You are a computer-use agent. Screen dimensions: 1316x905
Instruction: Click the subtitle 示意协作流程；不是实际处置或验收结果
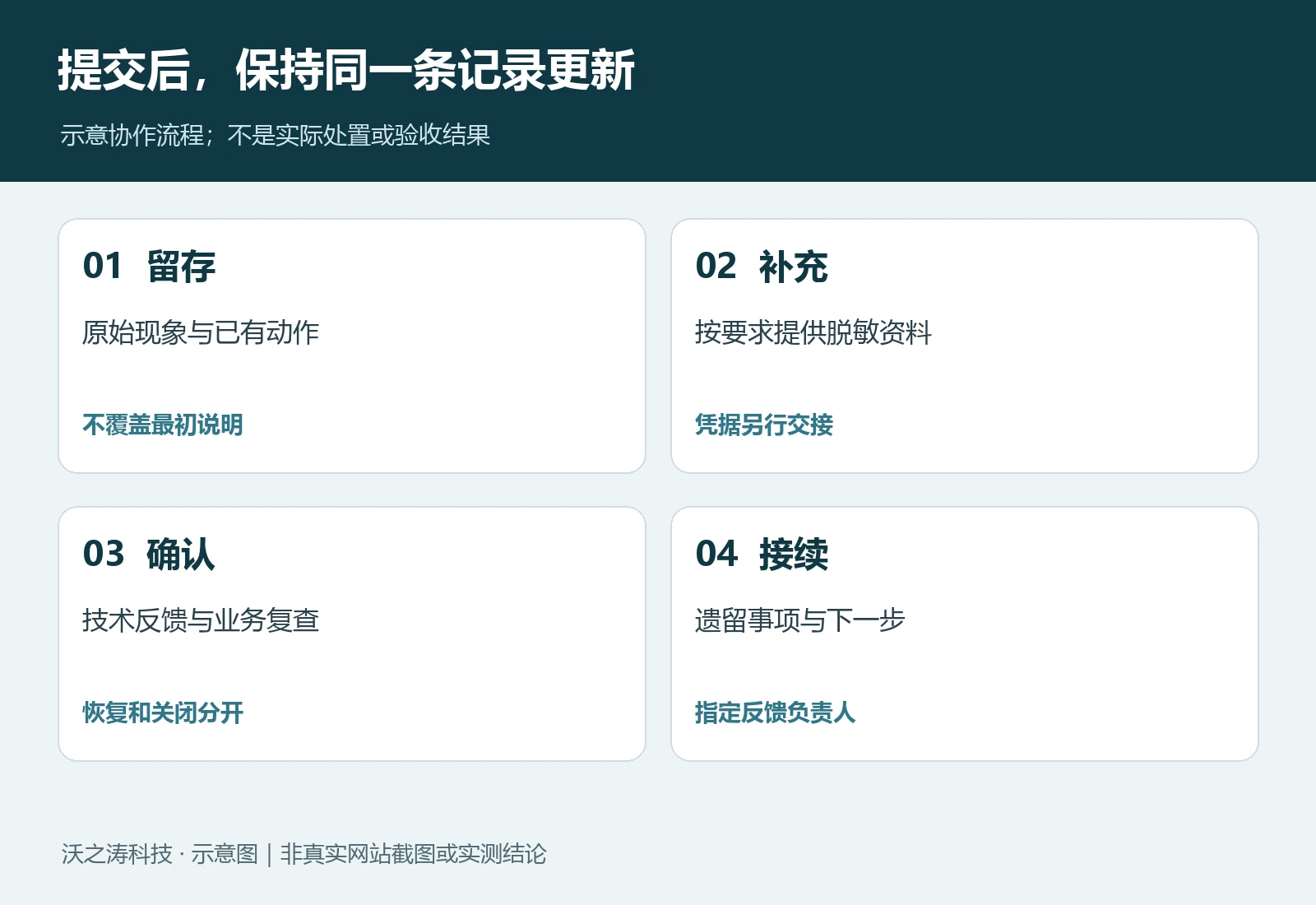(x=276, y=135)
